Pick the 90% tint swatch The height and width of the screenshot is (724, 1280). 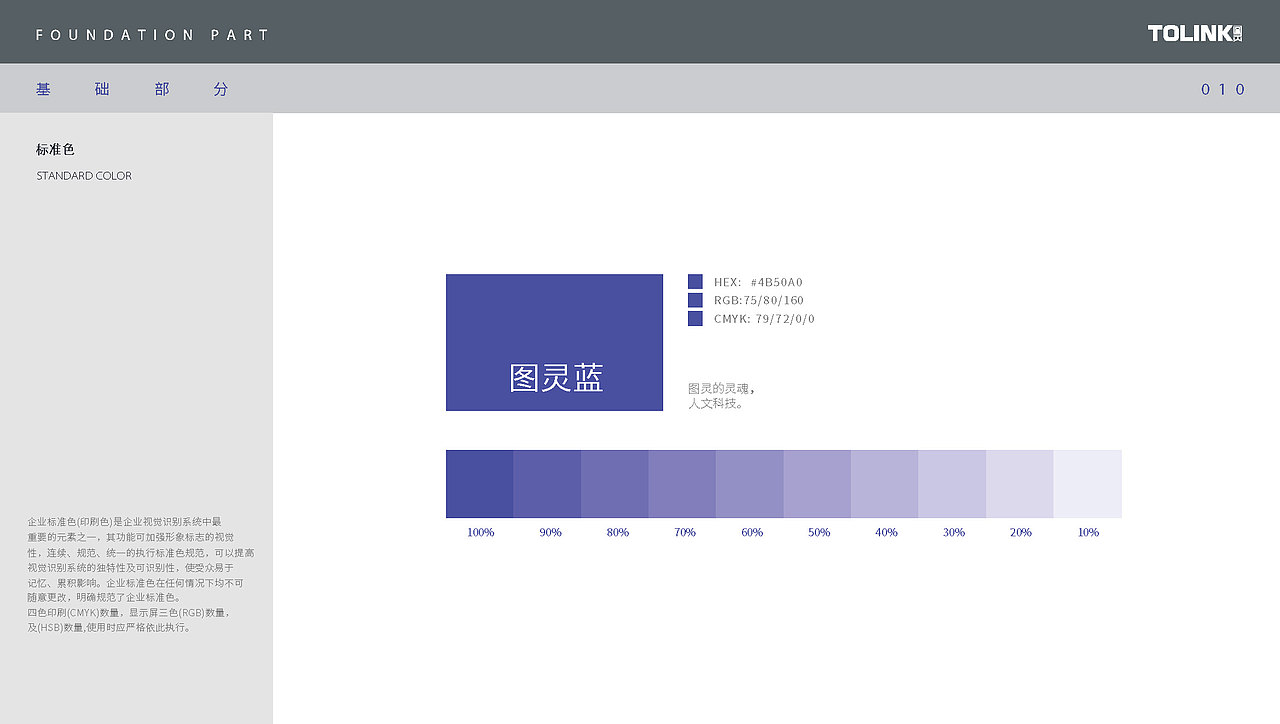(547, 484)
